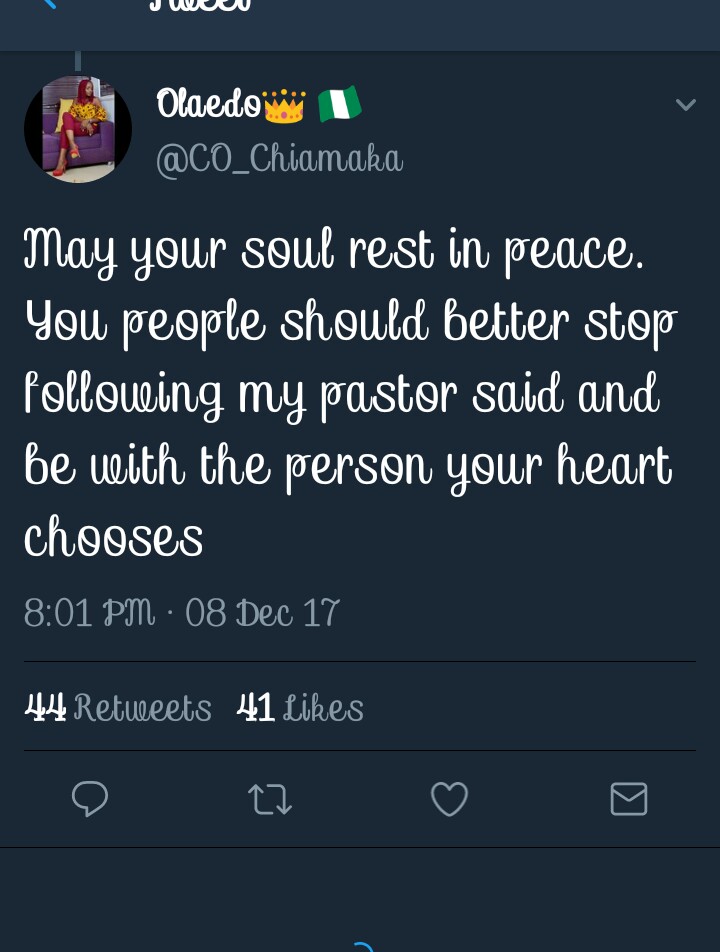Tap the thread line above the avatar
Image resolution: width=720 pixels, height=952 pixels.
pos(78,62)
